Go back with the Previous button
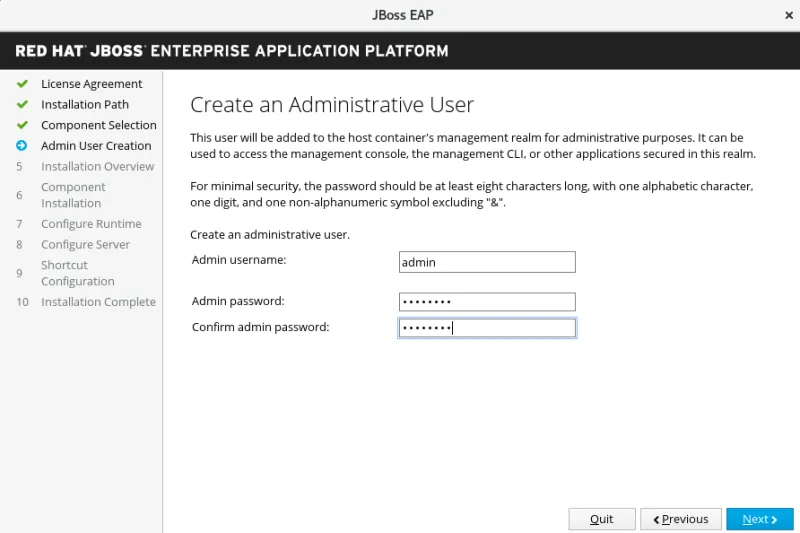This screenshot has height=533, width=800. (x=681, y=519)
